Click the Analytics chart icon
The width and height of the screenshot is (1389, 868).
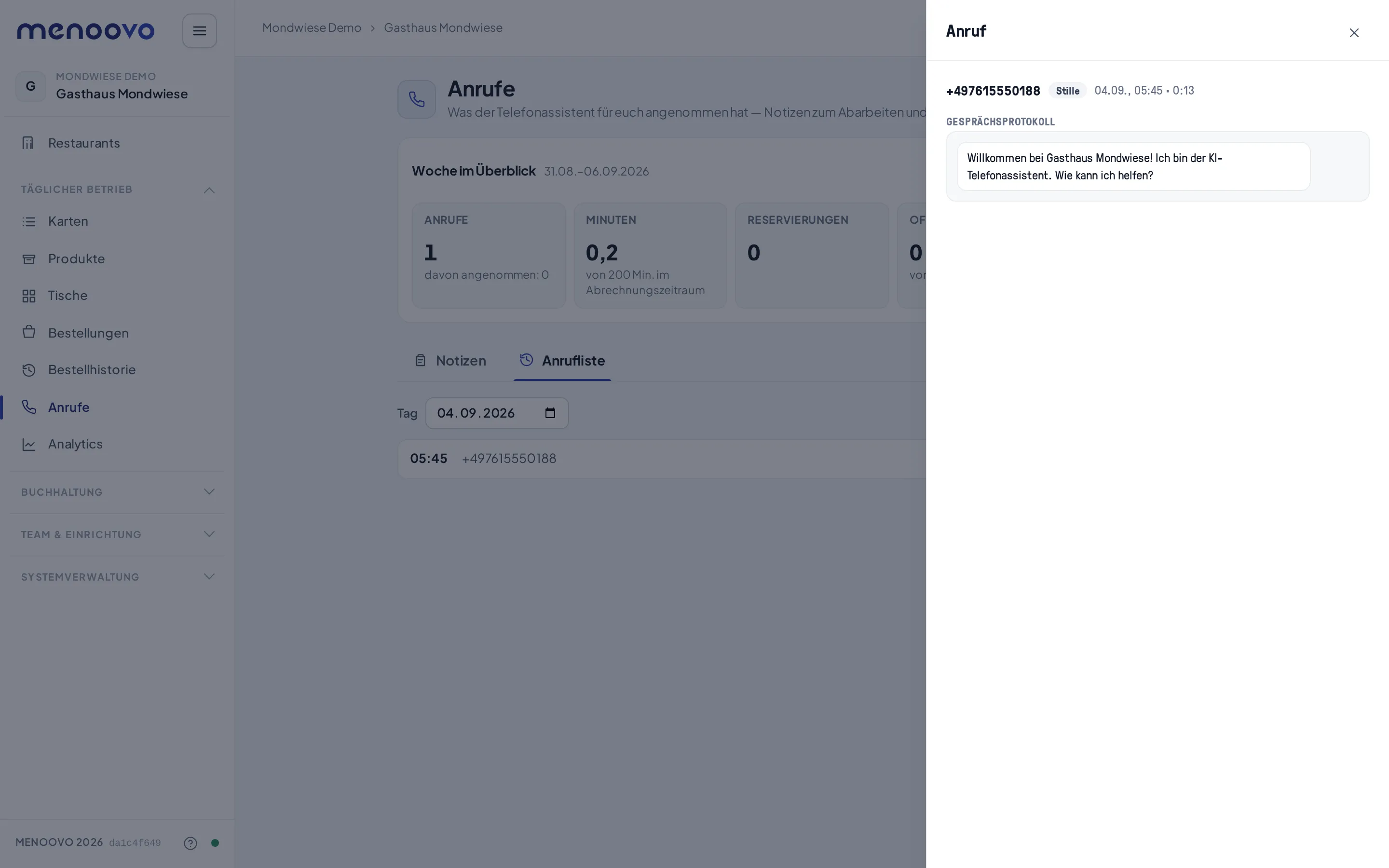(x=29, y=444)
